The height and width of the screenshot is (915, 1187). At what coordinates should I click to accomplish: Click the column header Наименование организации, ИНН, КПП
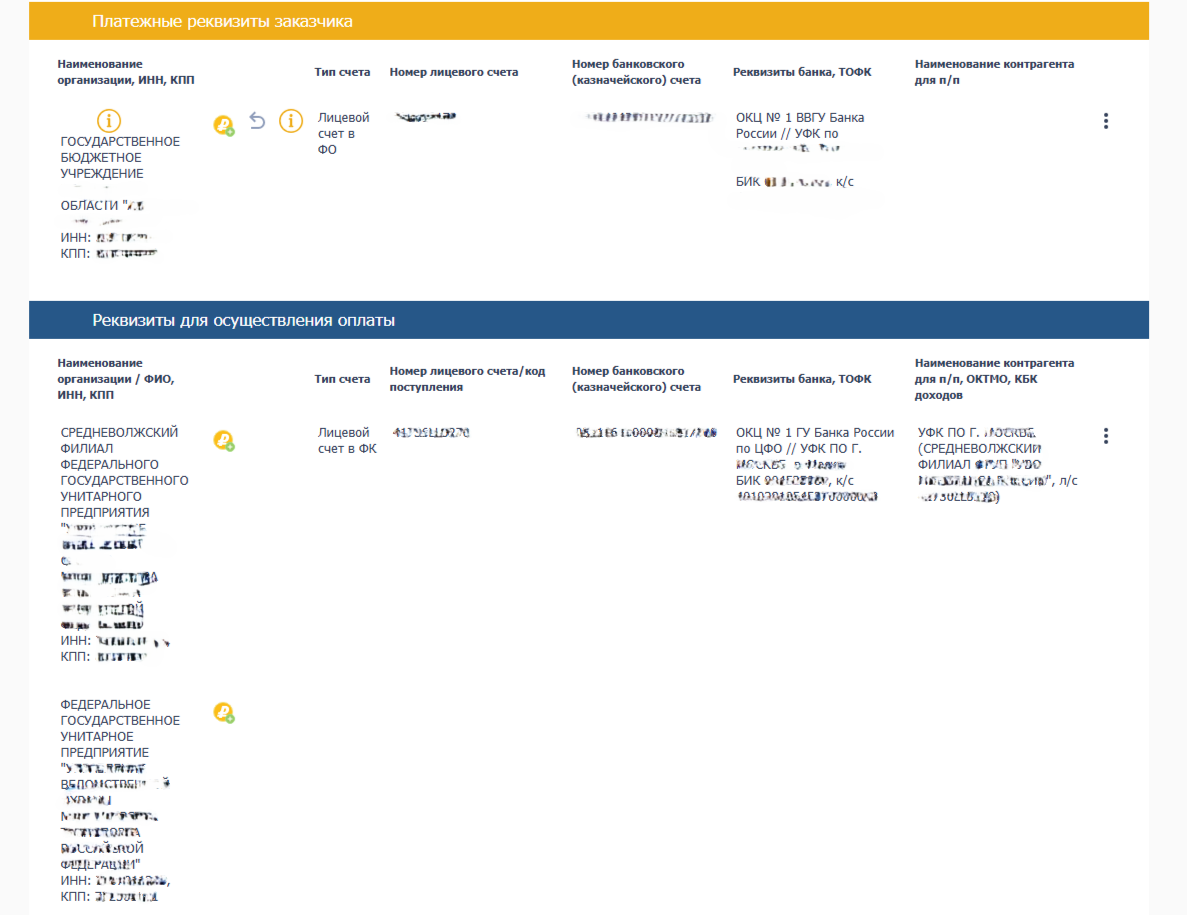[x=126, y=72]
